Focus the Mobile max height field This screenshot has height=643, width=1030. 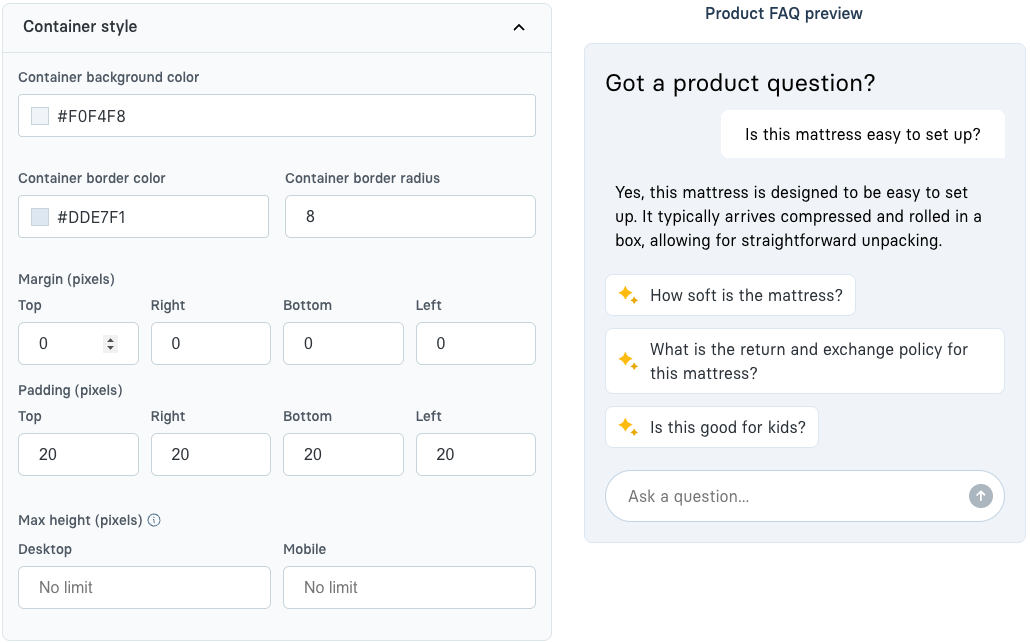coord(409,587)
